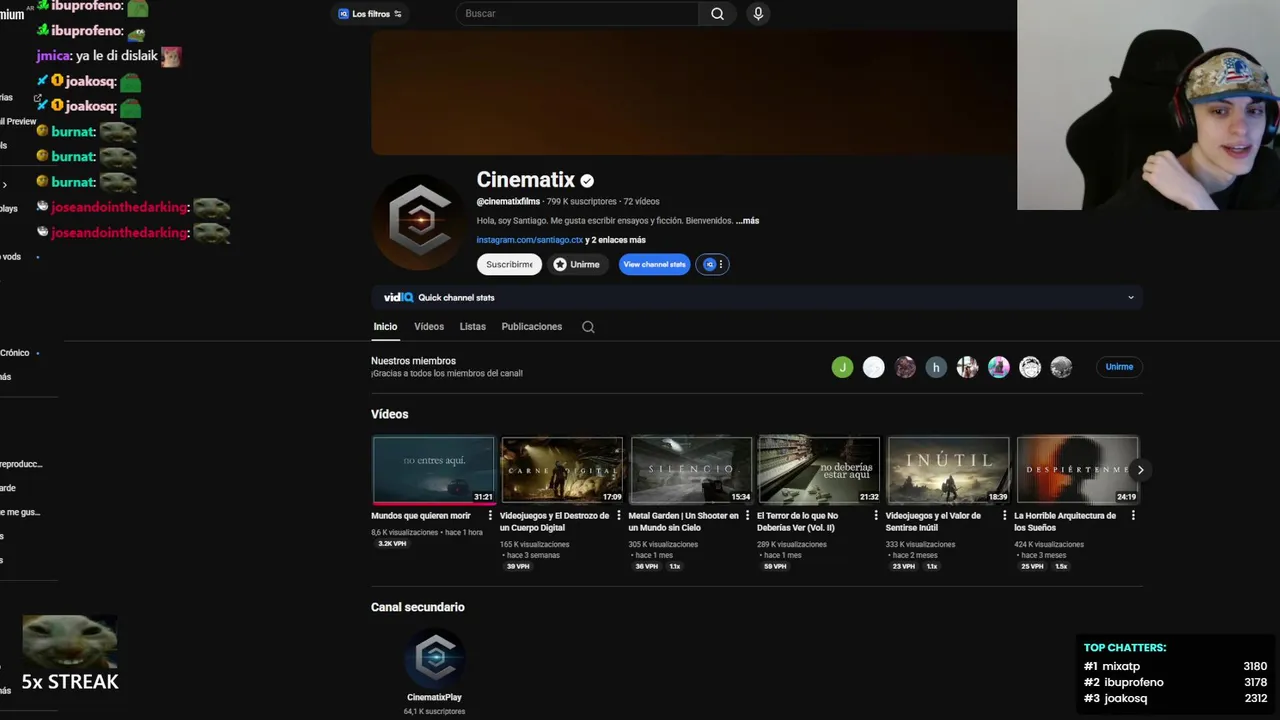Open Silencio Metal Garden thumbnail

click(x=690, y=470)
